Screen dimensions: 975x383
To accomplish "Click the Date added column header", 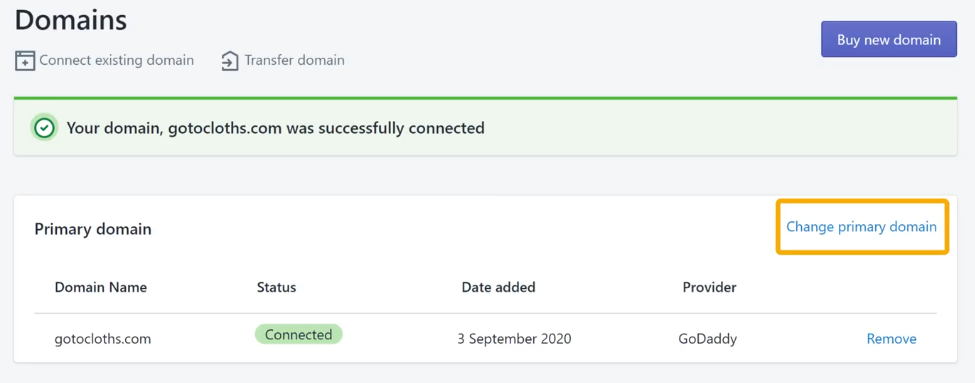I will [498, 287].
